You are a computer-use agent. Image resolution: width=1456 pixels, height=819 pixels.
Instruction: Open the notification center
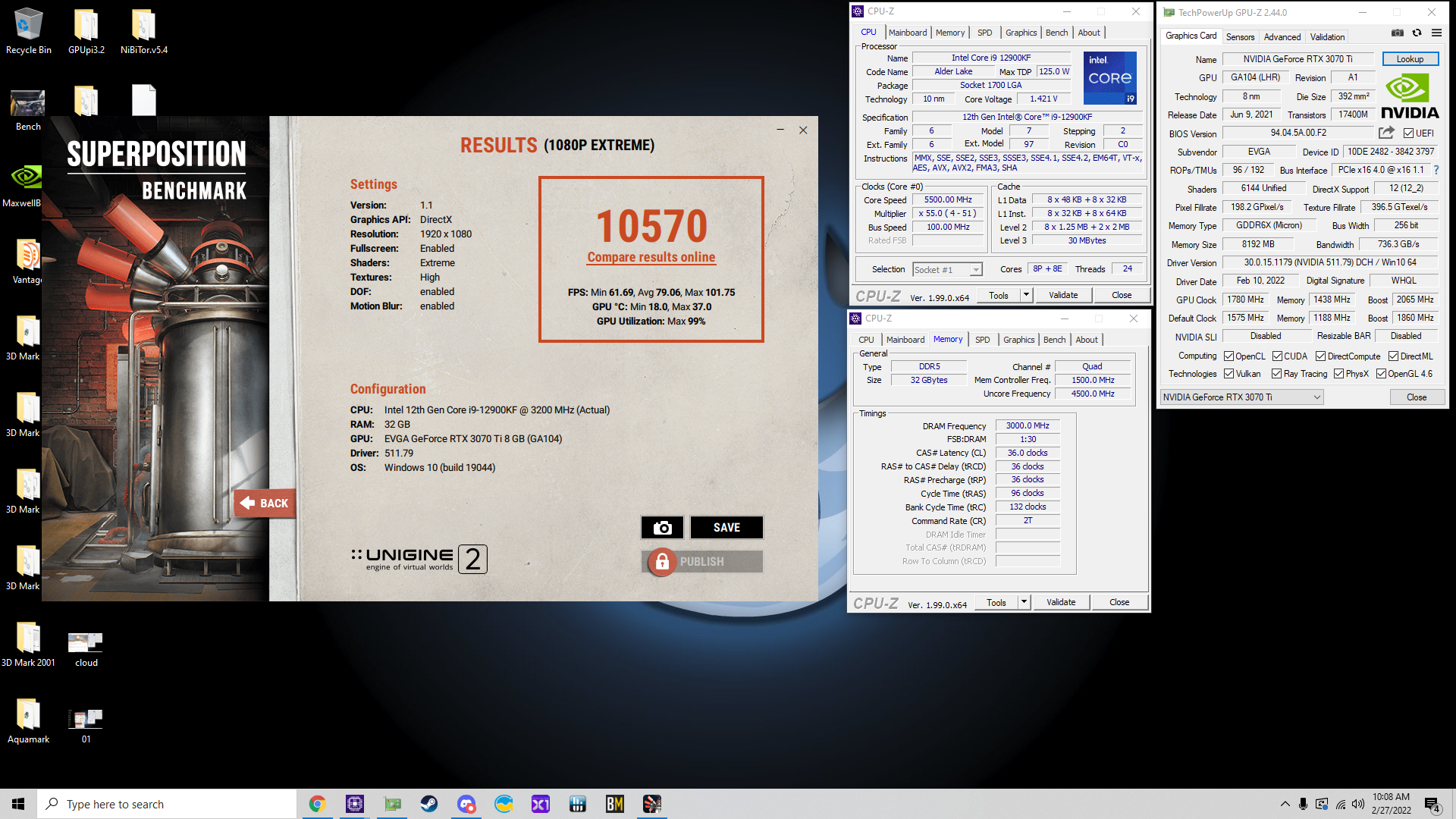tap(1432, 805)
